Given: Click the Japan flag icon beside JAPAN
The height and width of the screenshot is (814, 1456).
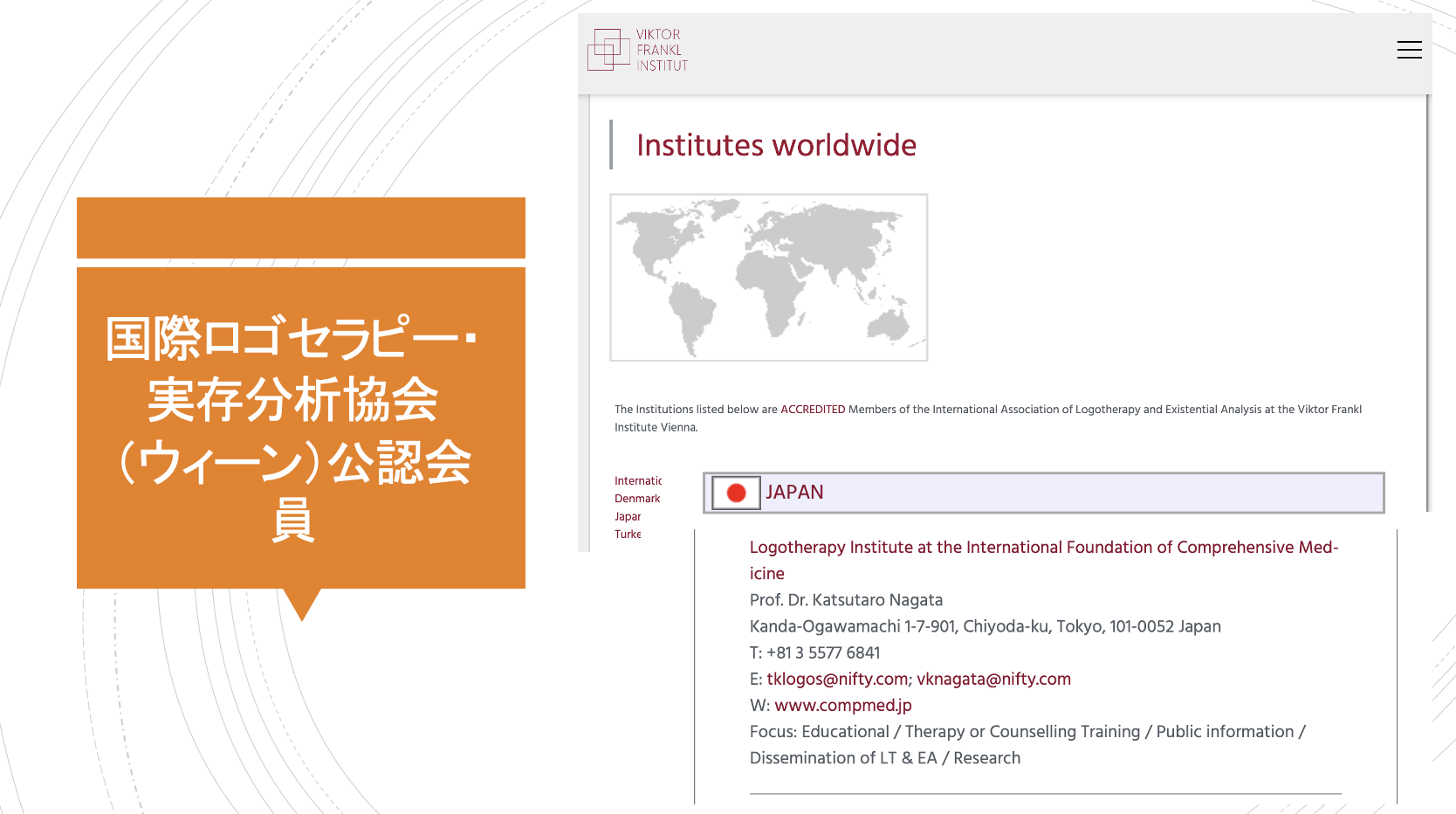Looking at the screenshot, I should tap(736, 493).
